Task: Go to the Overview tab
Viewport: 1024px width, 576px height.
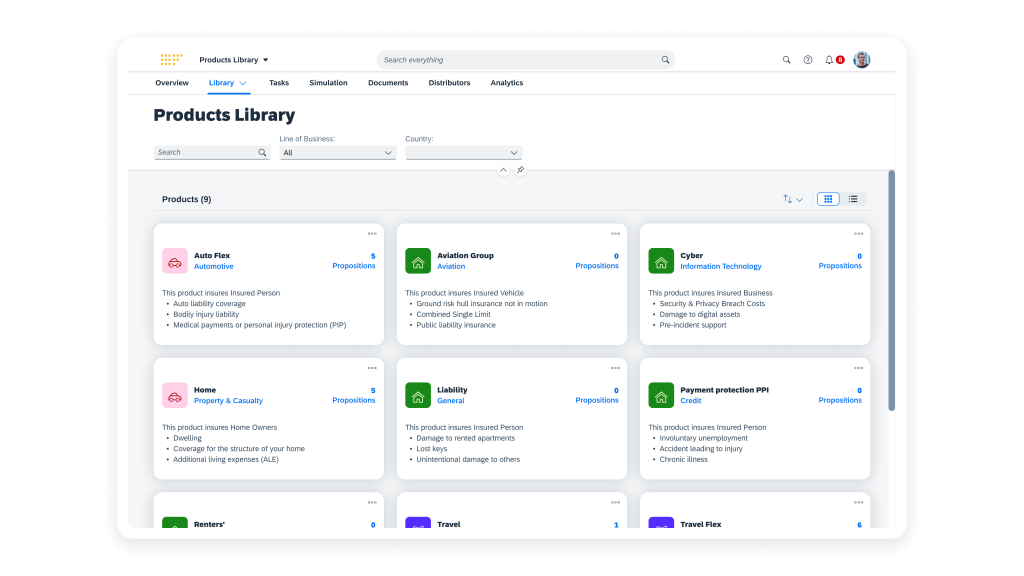Action: click(172, 83)
